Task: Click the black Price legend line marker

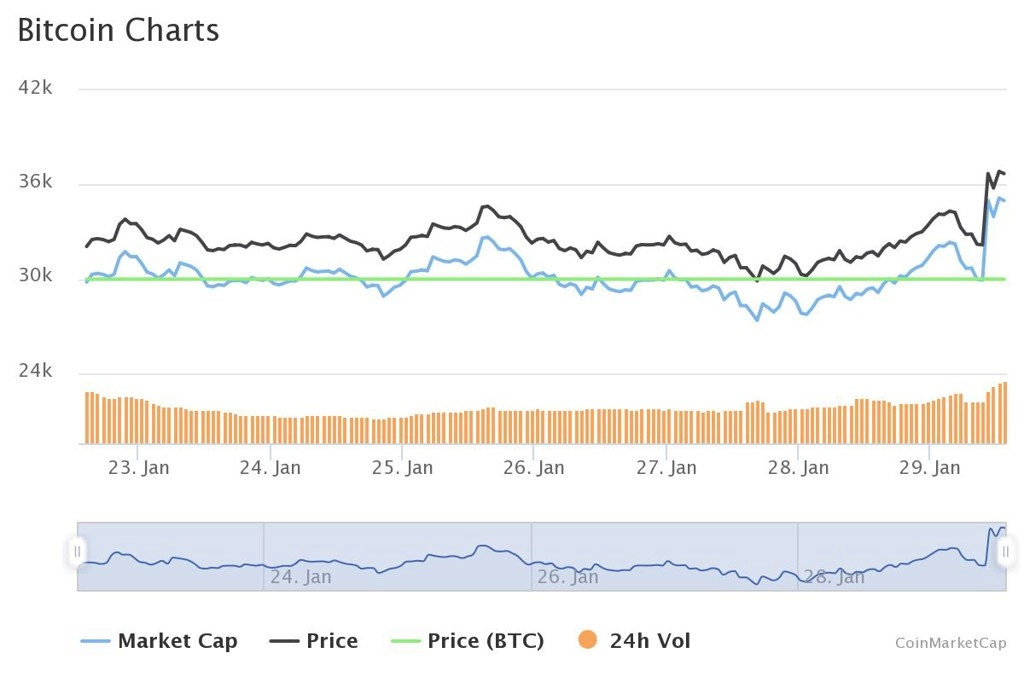Action: point(284,641)
